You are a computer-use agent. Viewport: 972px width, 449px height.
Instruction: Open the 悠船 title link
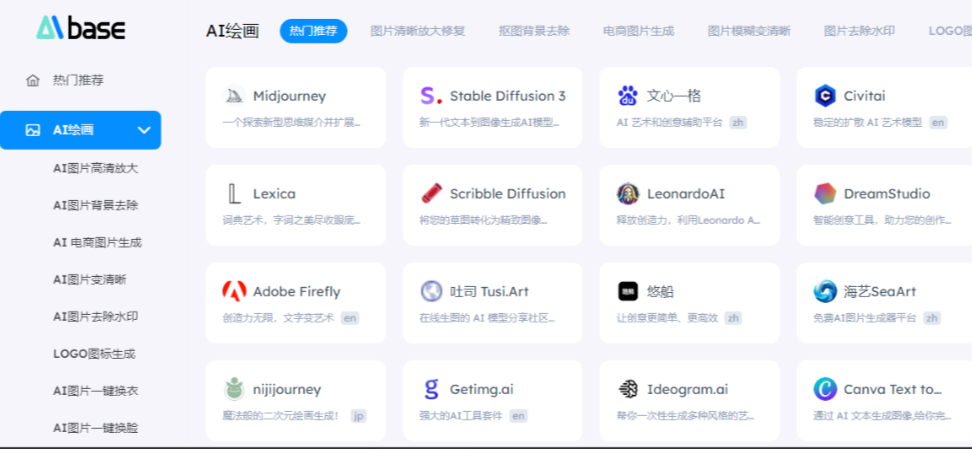click(660, 291)
